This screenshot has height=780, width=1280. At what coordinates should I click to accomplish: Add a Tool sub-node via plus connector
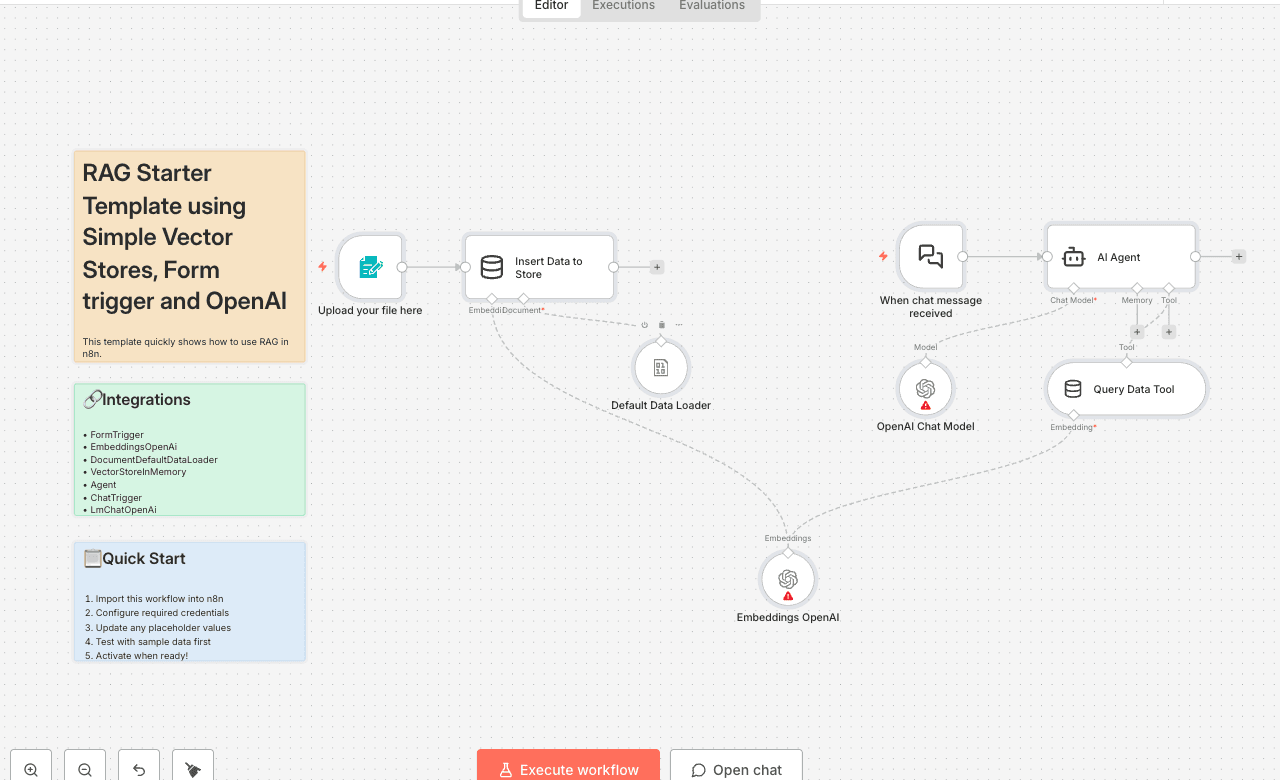click(x=1168, y=331)
